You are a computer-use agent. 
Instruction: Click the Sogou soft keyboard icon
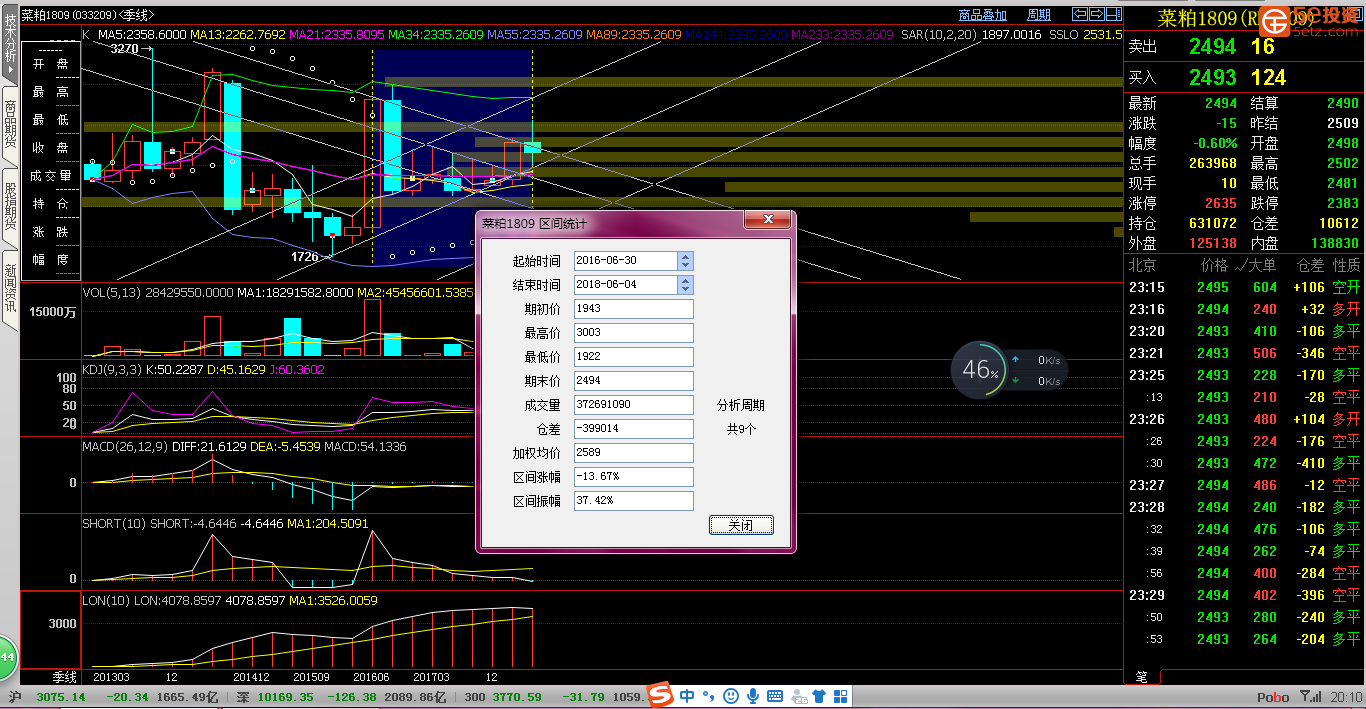(774, 696)
